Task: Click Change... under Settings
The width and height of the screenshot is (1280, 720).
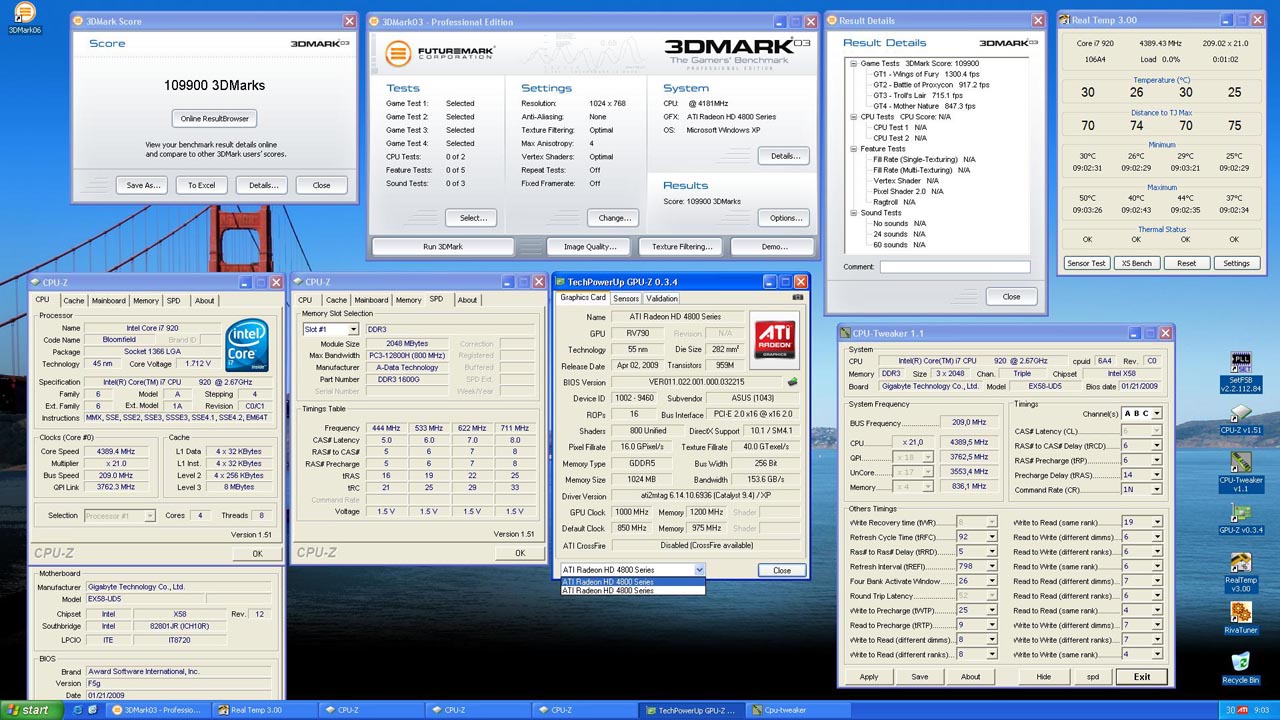Action: [x=614, y=217]
